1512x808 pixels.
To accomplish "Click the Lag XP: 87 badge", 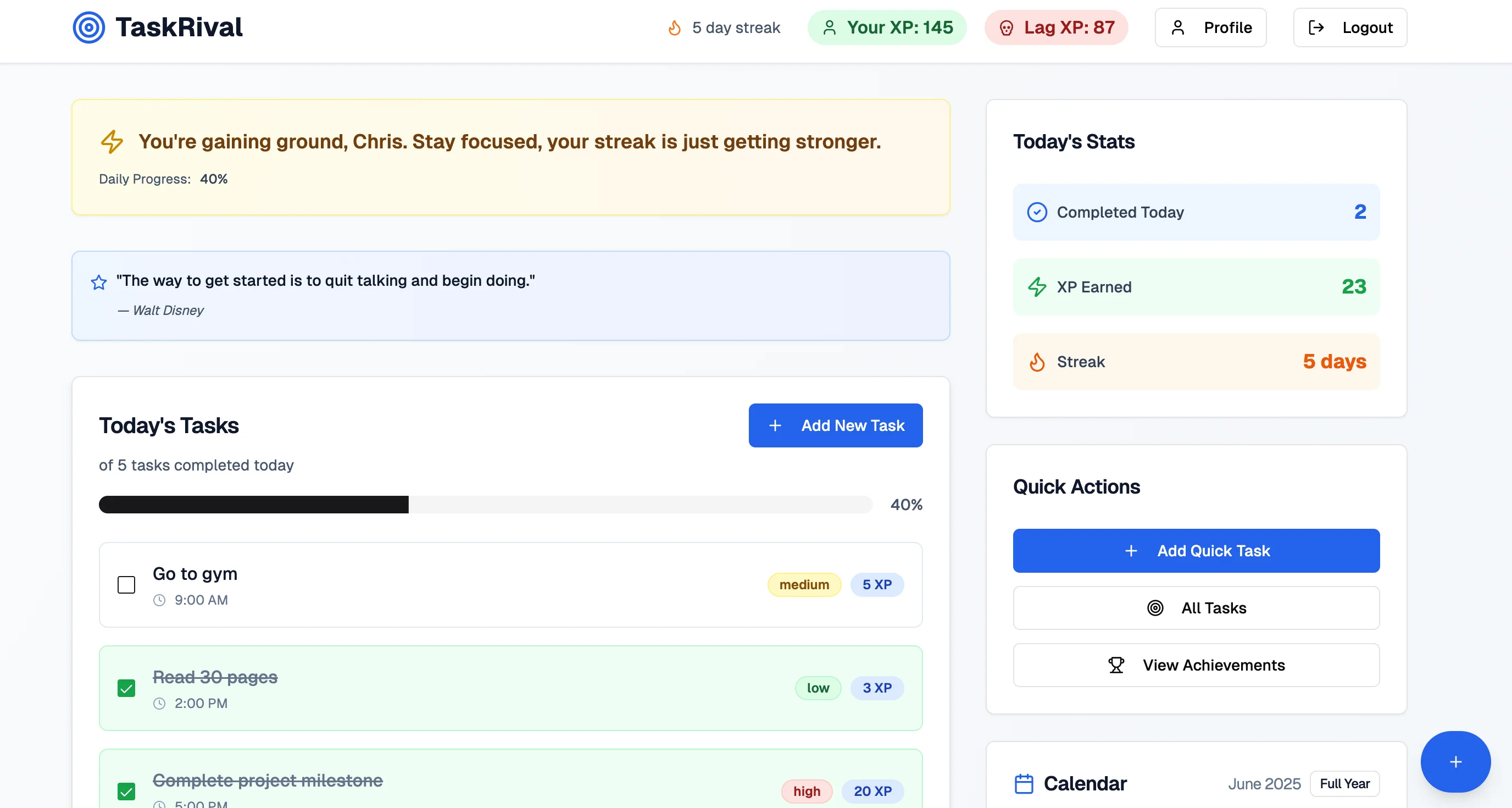I will pos(1056,27).
